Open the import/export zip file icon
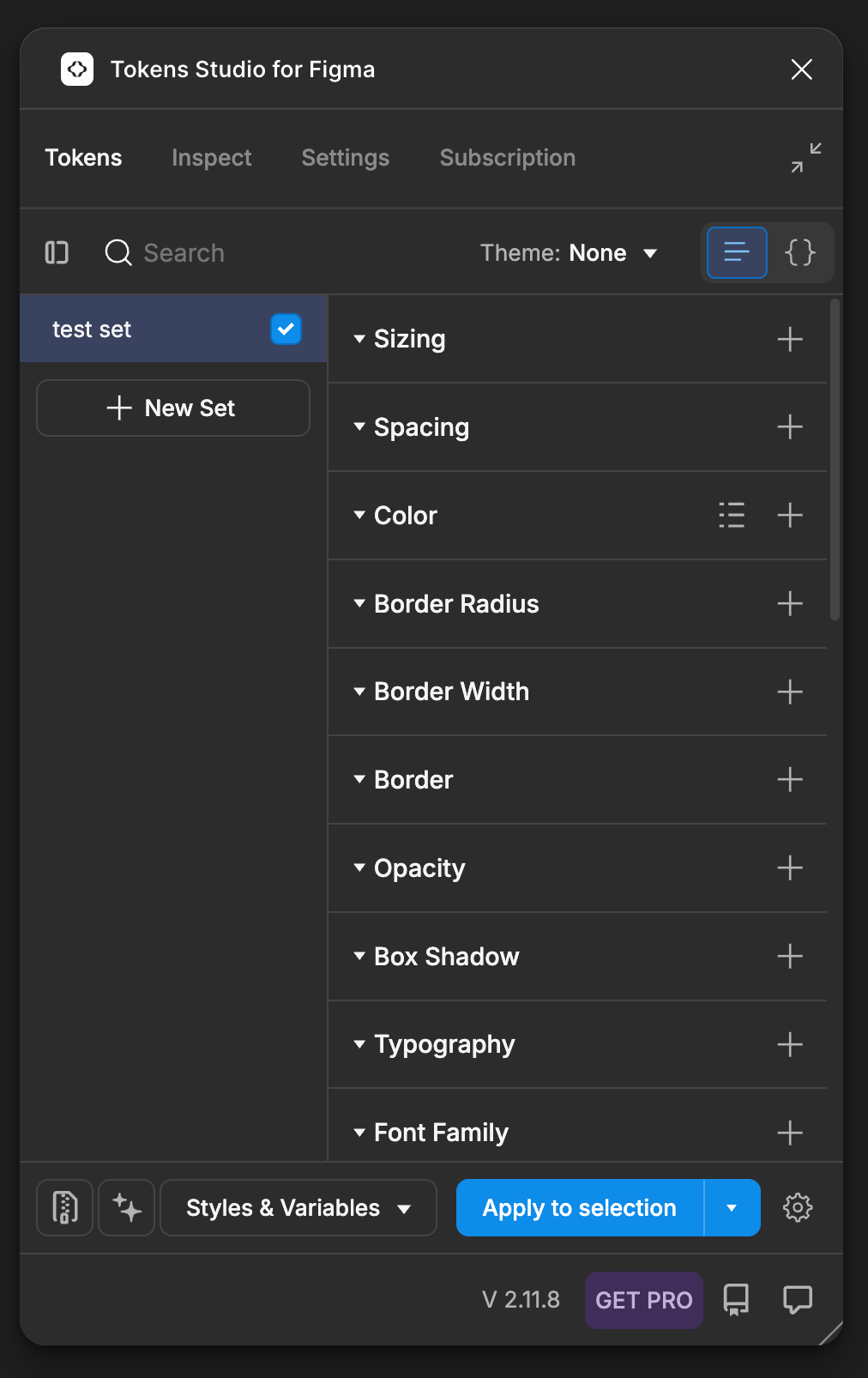This screenshot has height=1378, width=868. point(65,1207)
